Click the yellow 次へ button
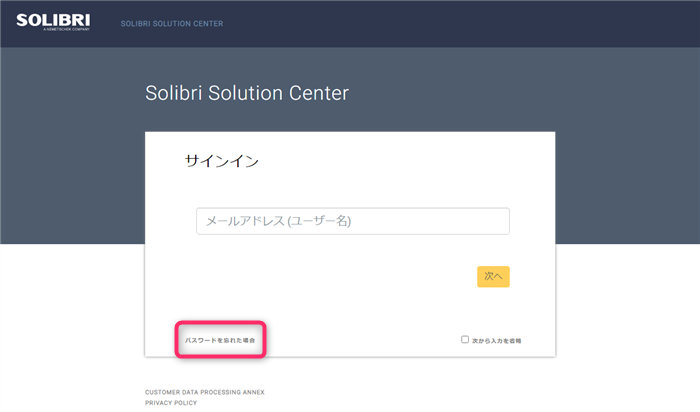This screenshot has width=700, height=412. click(493, 276)
